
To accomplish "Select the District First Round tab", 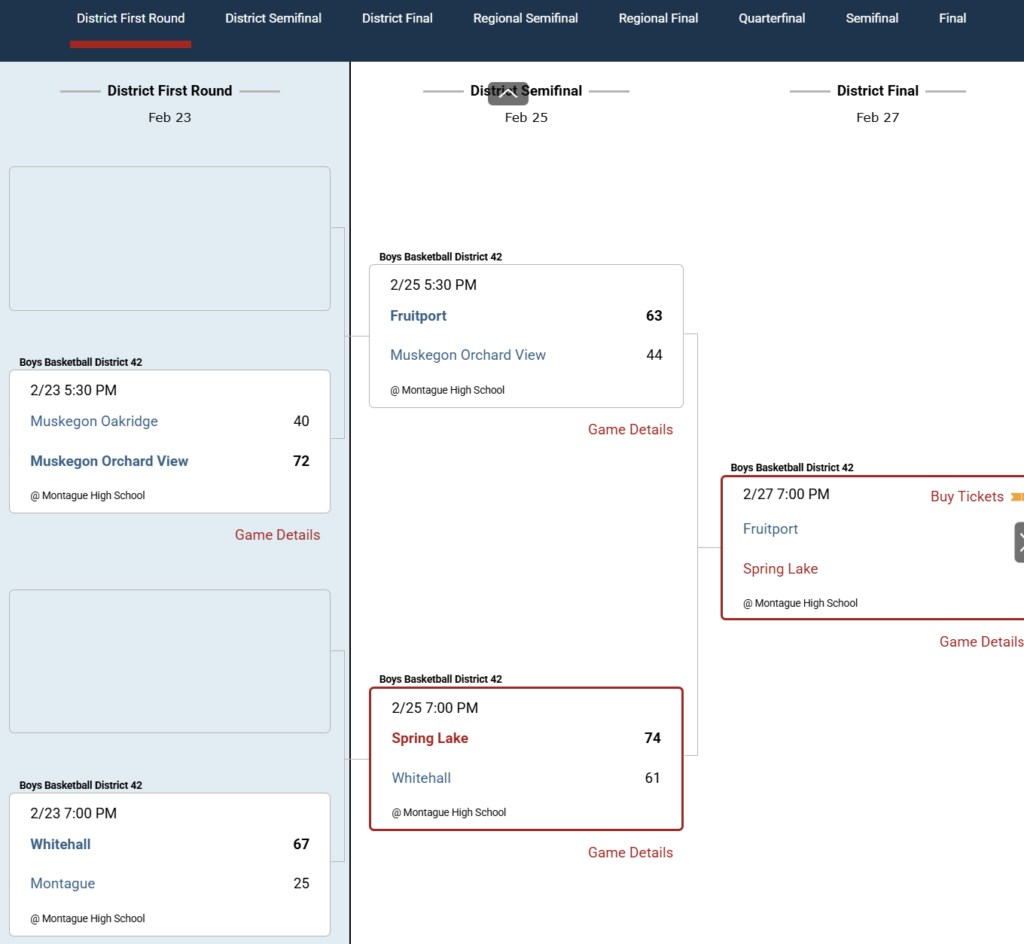I will [x=130, y=18].
